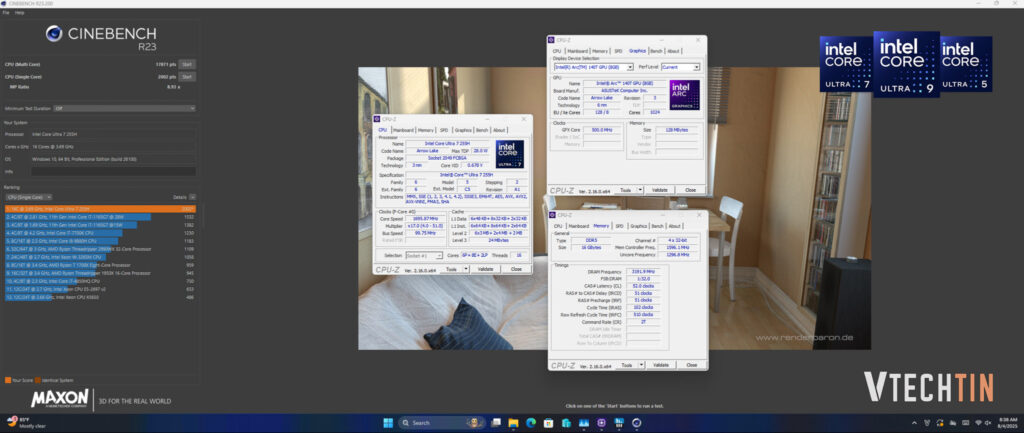Viewport: 1024px width, 433px height.
Task: Select the Xeon CPU X5650 ranking row
Action: point(100,297)
